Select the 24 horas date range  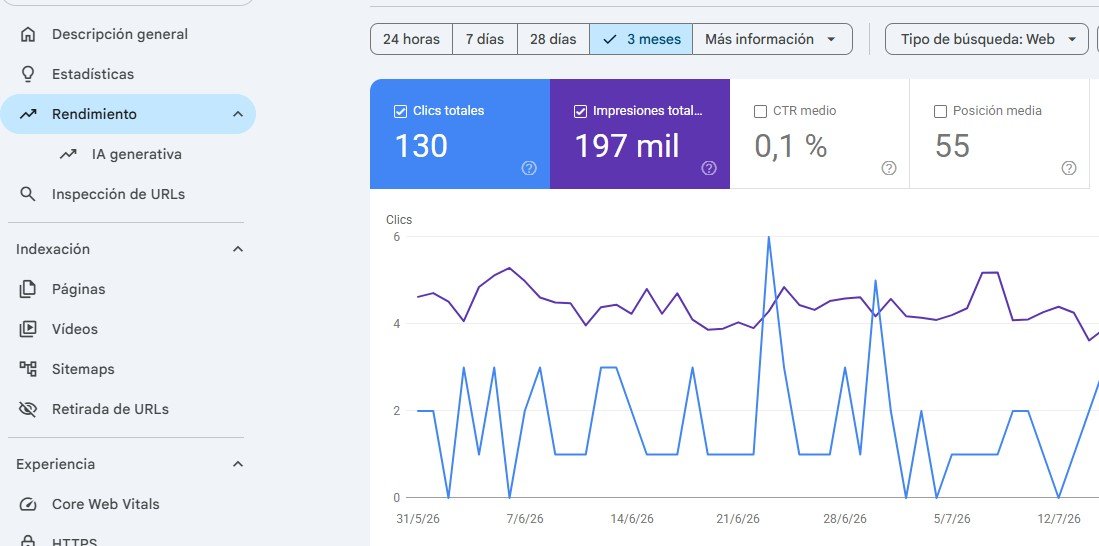pyautogui.click(x=411, y=39)
